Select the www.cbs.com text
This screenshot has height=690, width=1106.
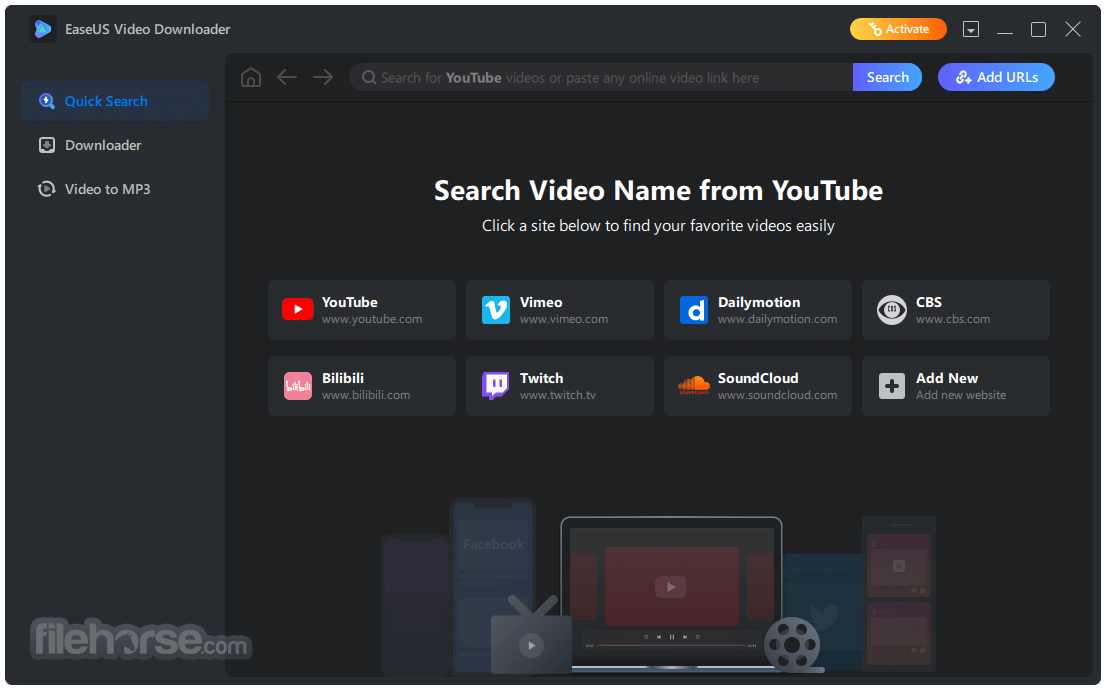pos(953,319)
